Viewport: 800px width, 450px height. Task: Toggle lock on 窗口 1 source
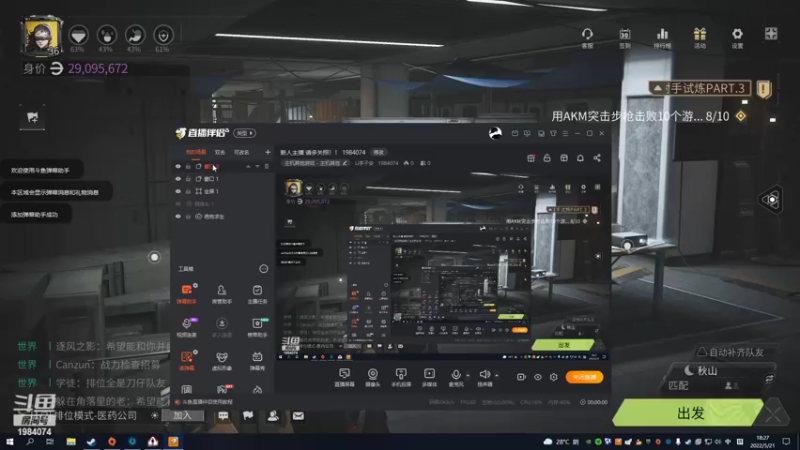pos(188,179)
